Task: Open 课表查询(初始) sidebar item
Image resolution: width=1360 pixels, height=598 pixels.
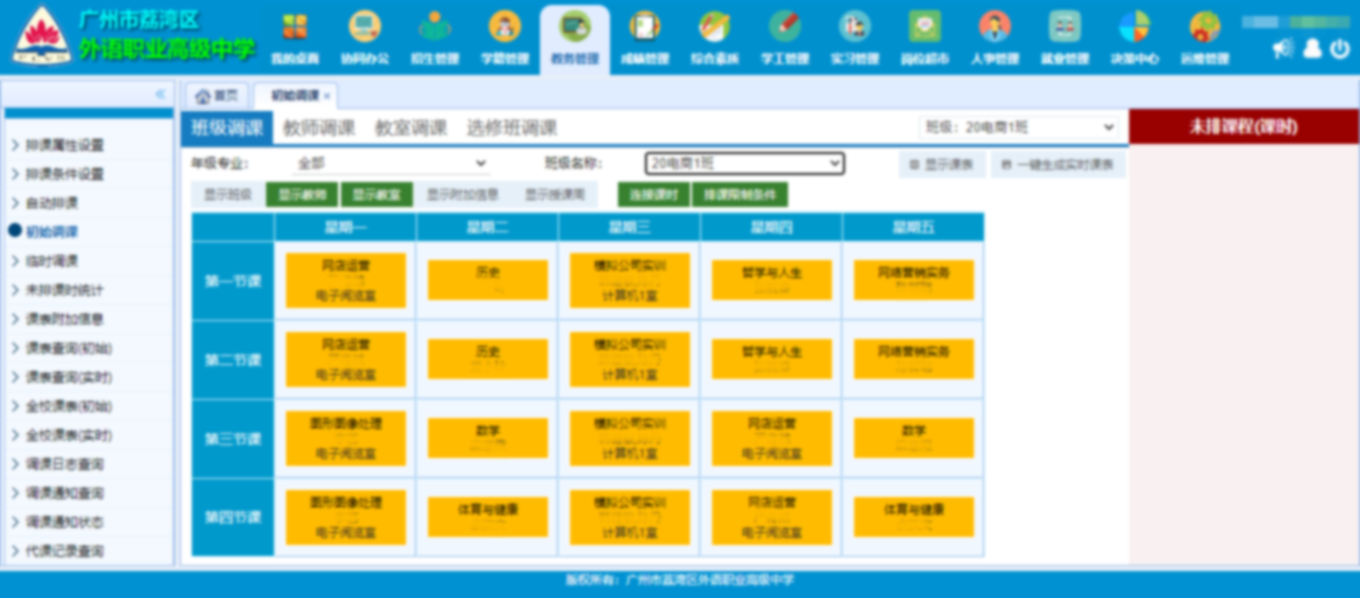Action: (69, 348)
